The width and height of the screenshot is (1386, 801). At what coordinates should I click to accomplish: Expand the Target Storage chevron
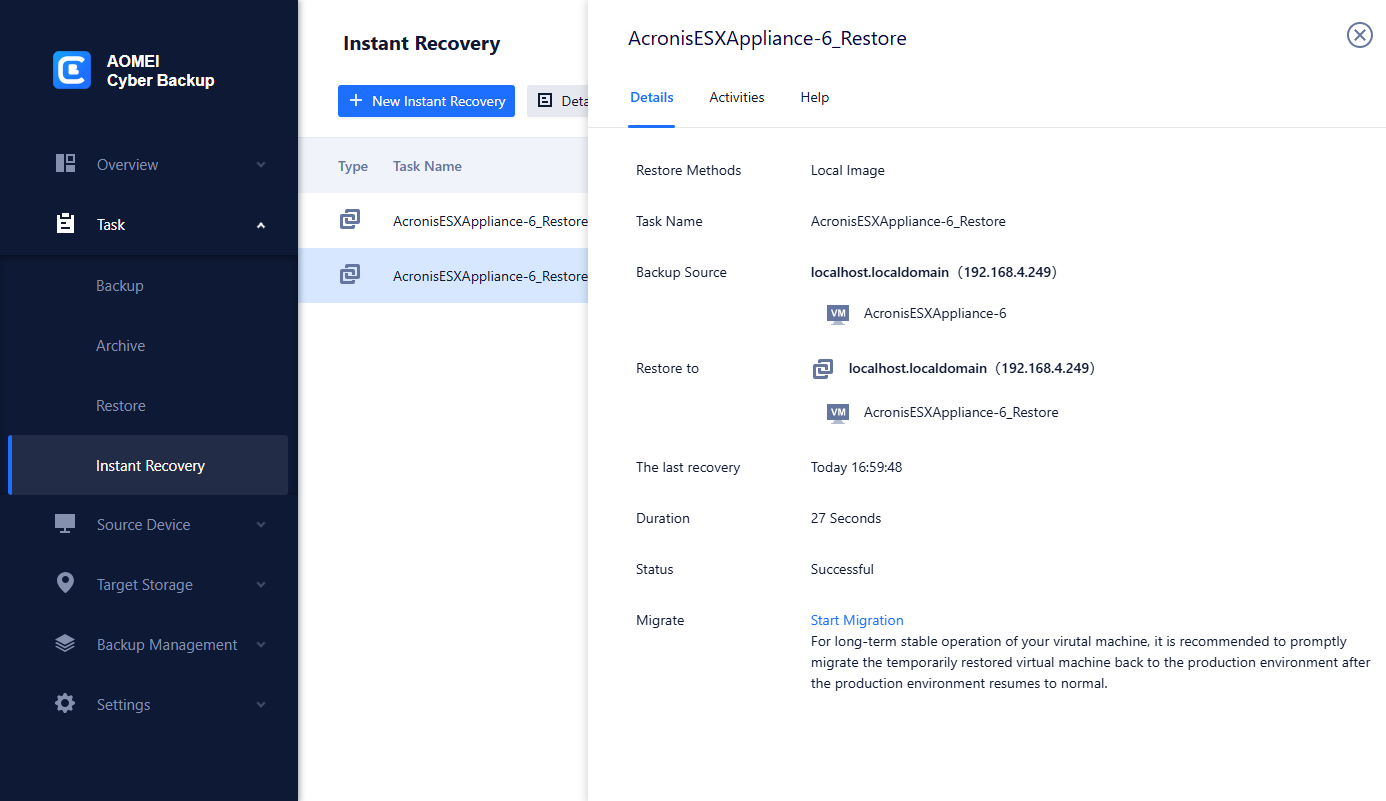point(261,585)
